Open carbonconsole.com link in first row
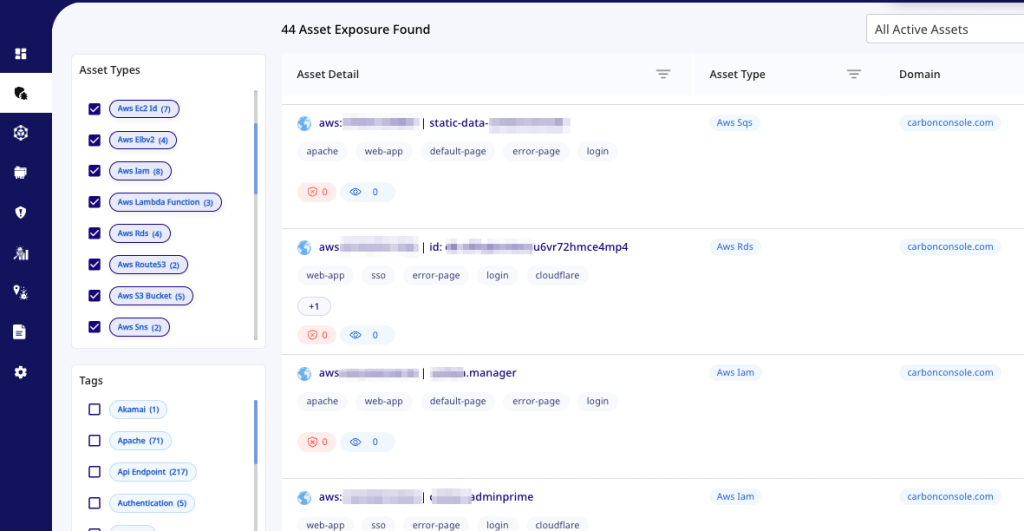The height and width of the screenshot is (531, 1024). click(x=949, y=123)
